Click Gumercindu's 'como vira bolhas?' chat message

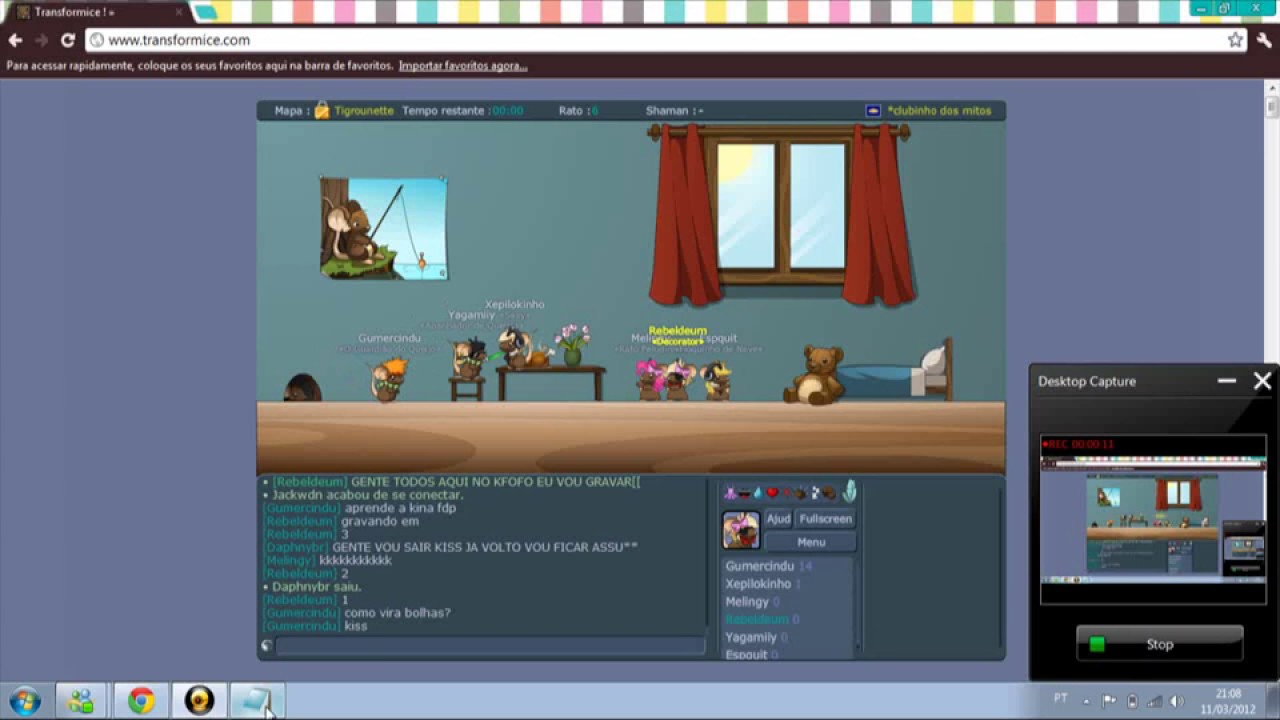[x=397, y=613]
